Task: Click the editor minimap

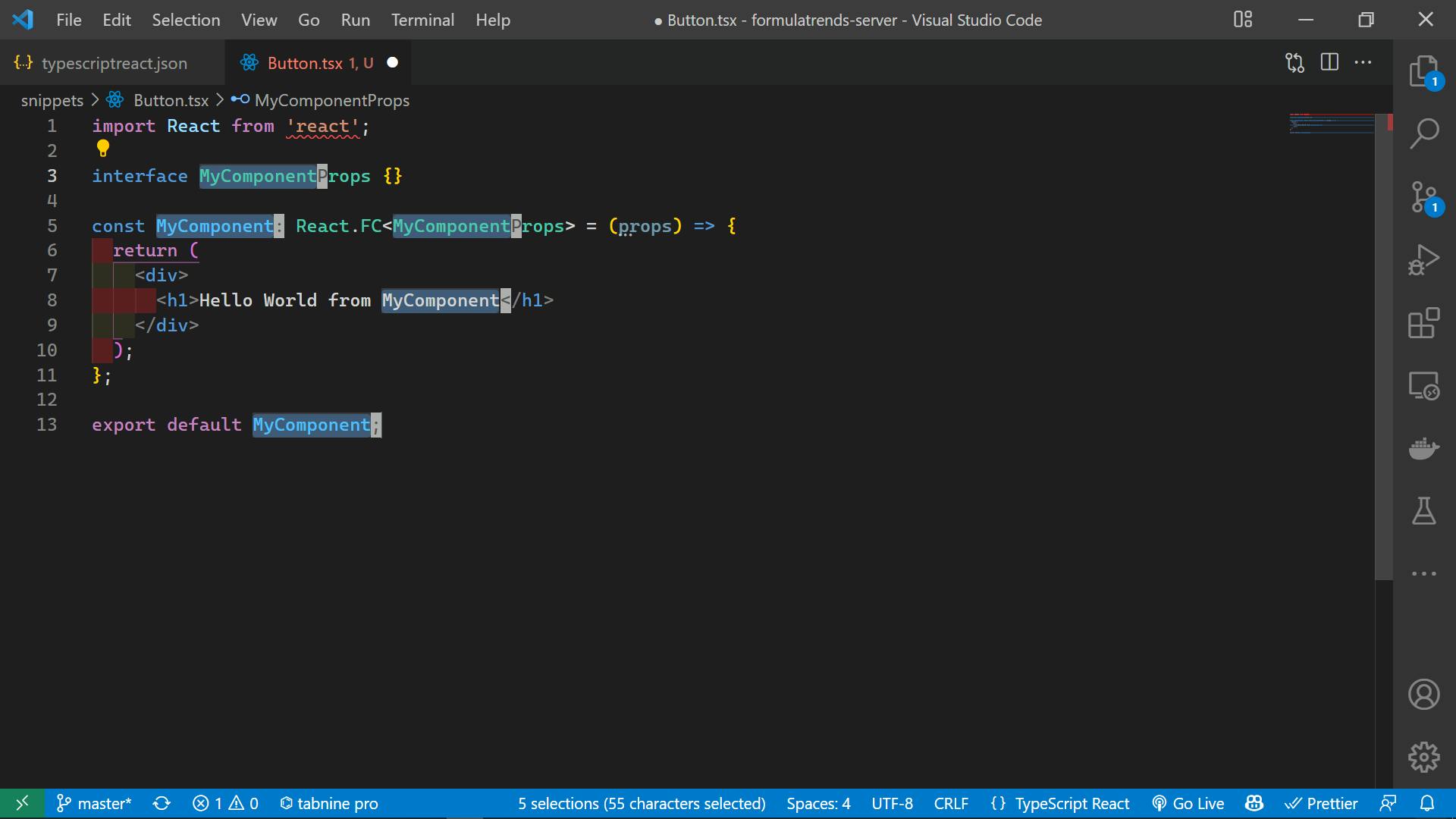Action: click(1332, 124)
